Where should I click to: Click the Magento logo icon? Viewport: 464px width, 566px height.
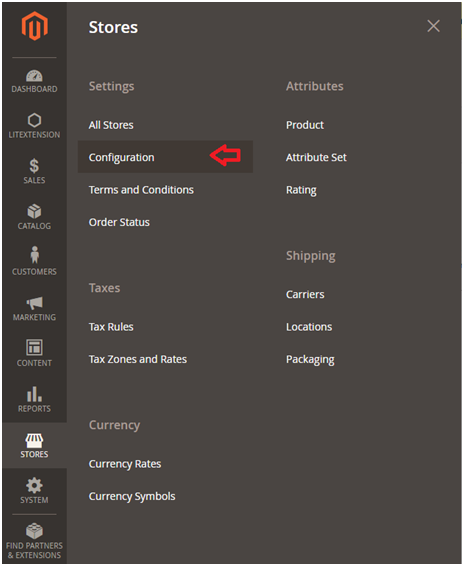tap(34, 26)
